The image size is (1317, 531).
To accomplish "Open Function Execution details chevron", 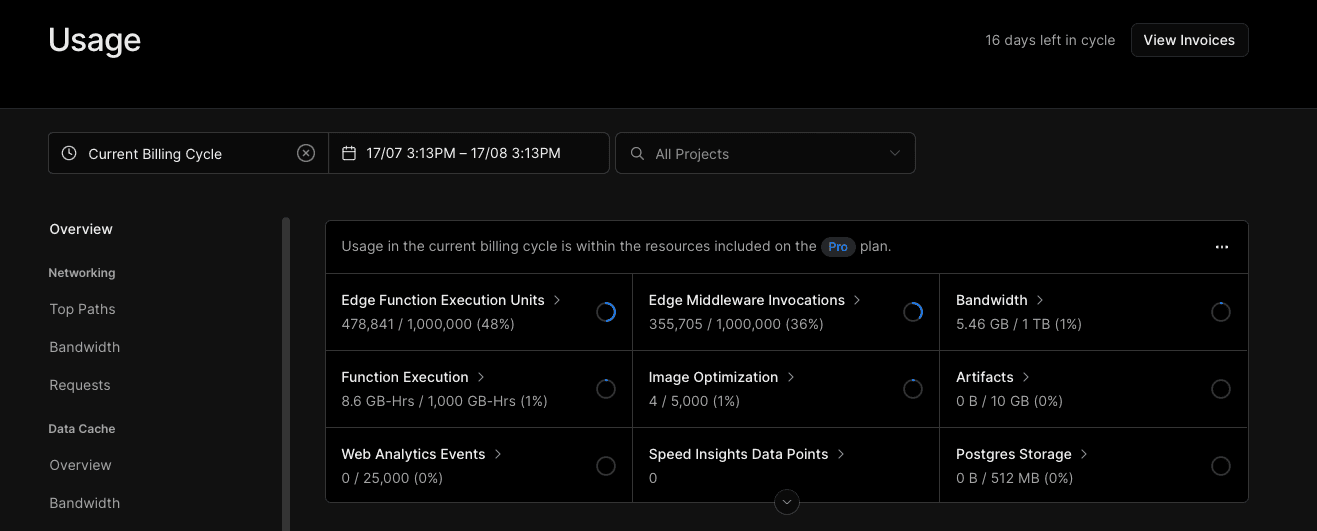I will tap(481, 377).
